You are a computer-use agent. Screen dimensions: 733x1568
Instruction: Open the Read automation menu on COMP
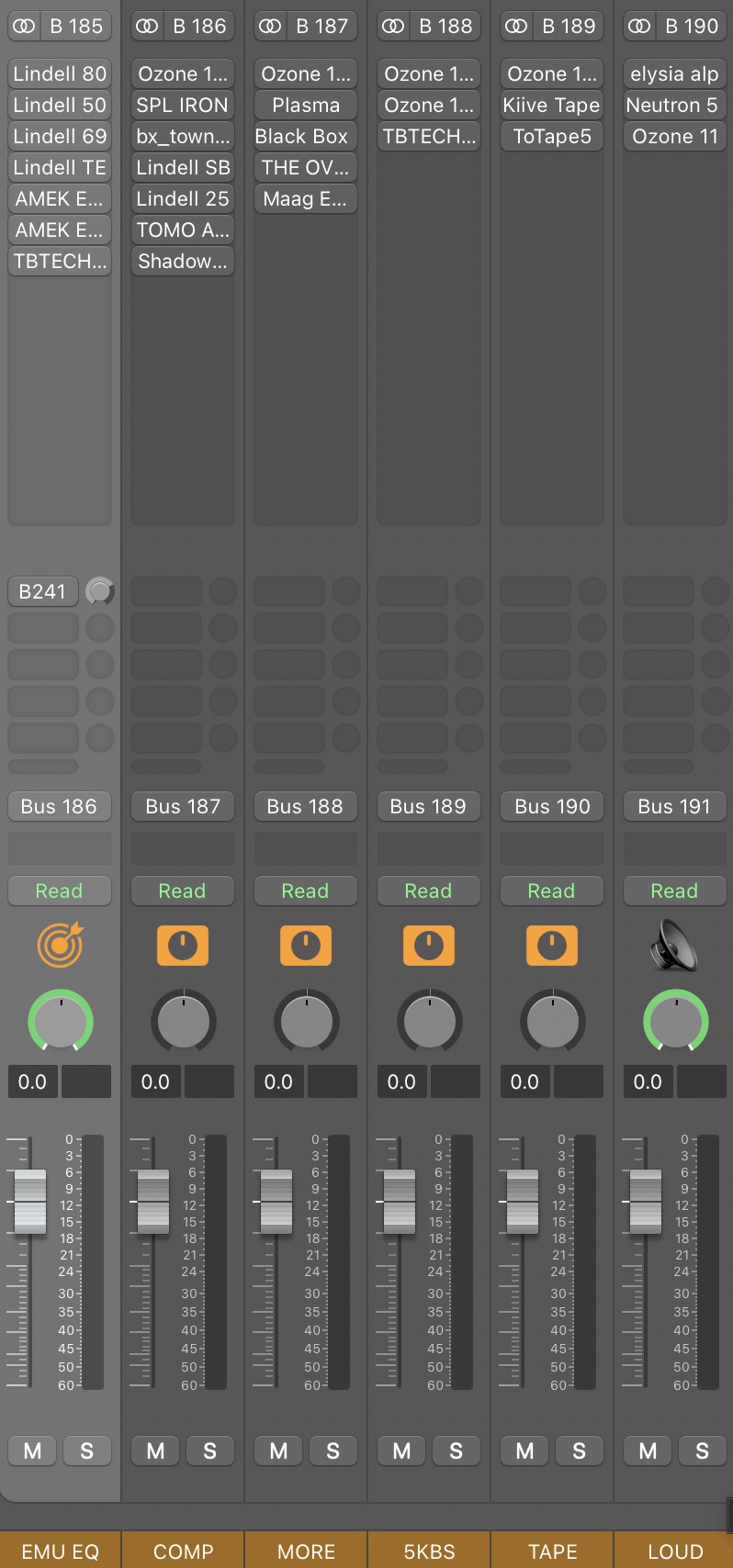[183, 890]
